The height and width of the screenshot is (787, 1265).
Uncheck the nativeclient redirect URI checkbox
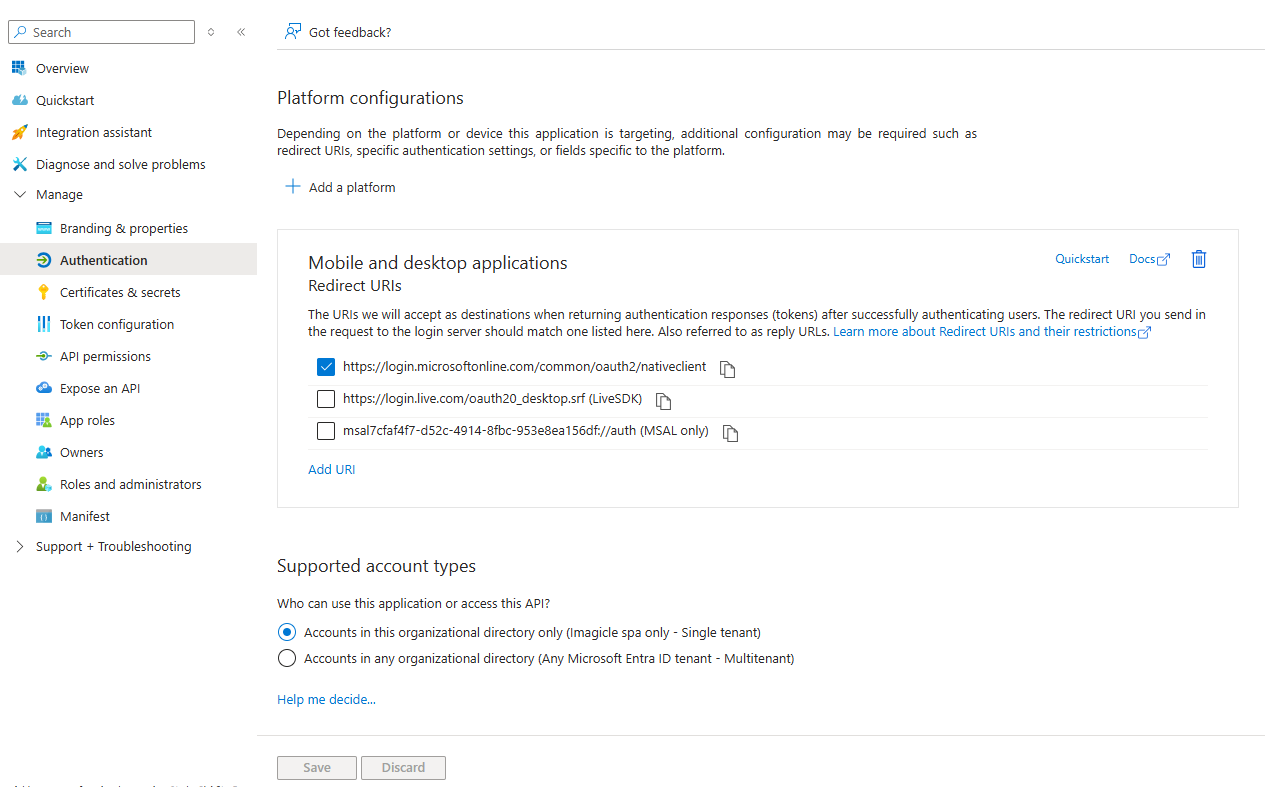point(326,367)
